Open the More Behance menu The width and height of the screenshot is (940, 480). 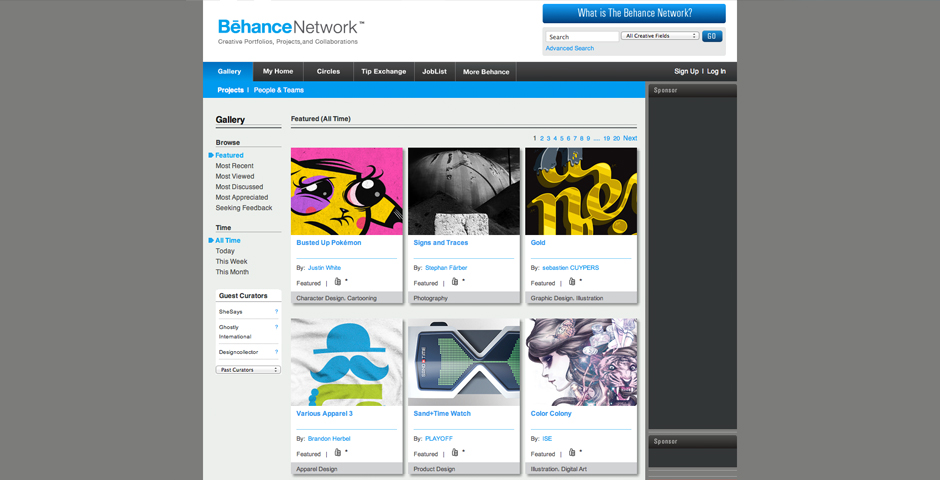486,71
